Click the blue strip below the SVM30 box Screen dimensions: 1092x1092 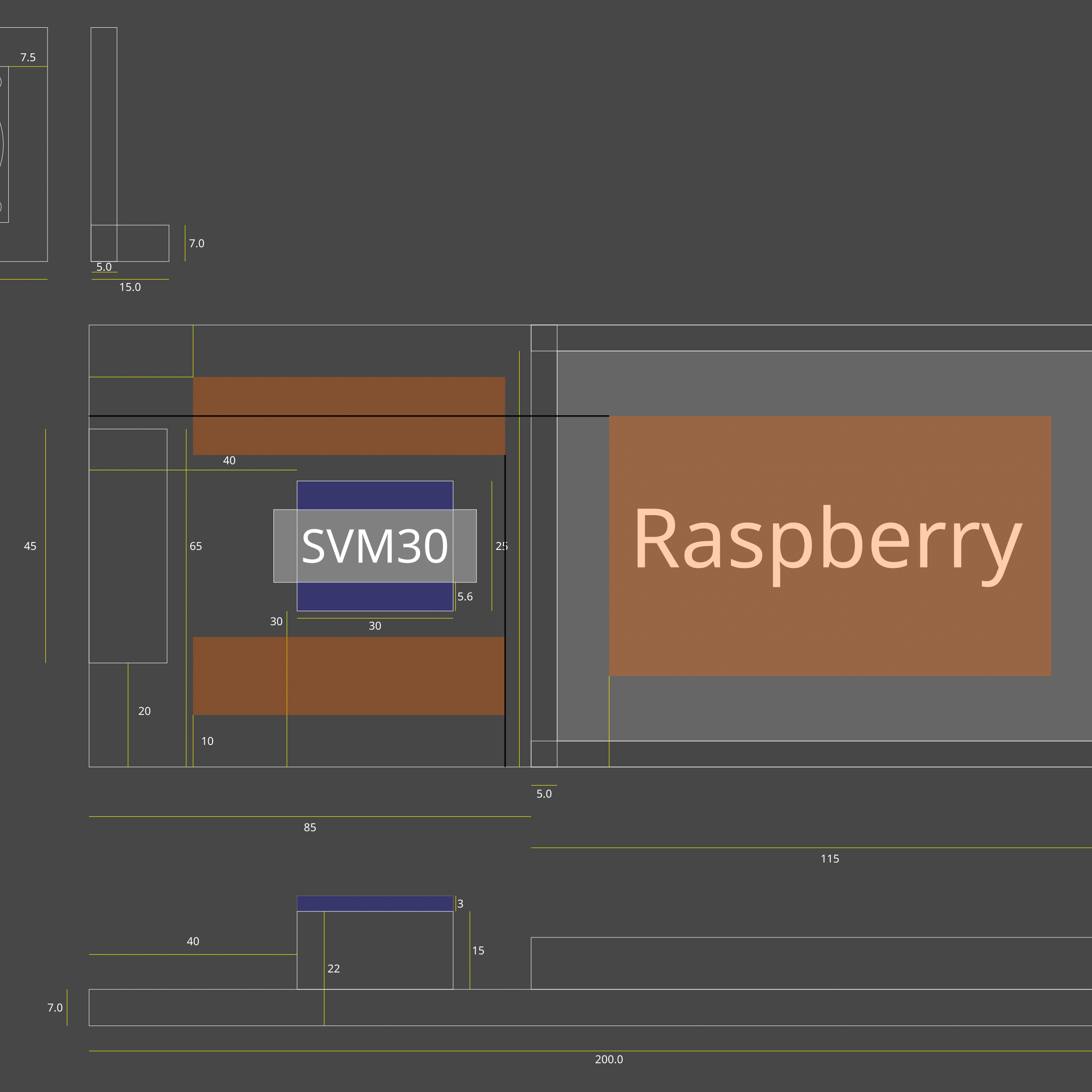pos(375,597)
